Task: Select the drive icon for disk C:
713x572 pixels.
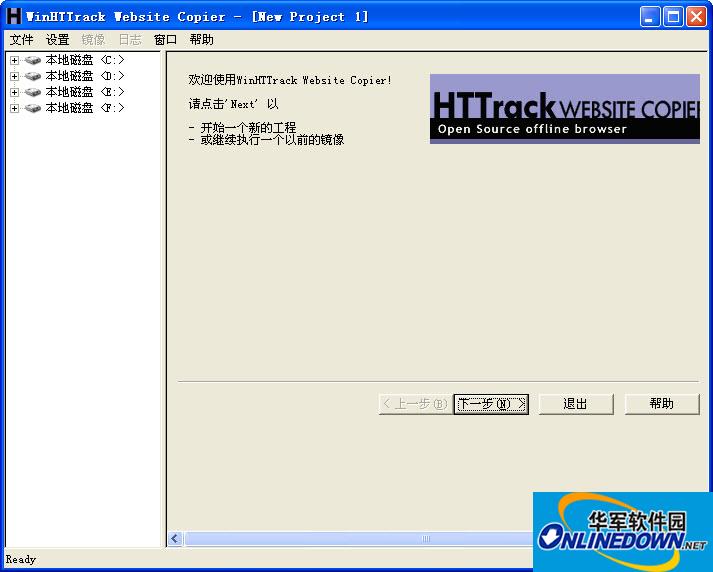Action: pos(33,60)
